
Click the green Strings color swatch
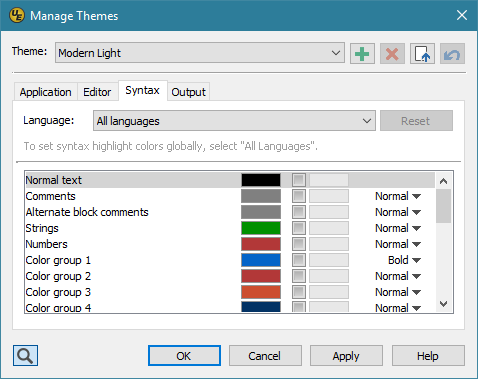261,228
